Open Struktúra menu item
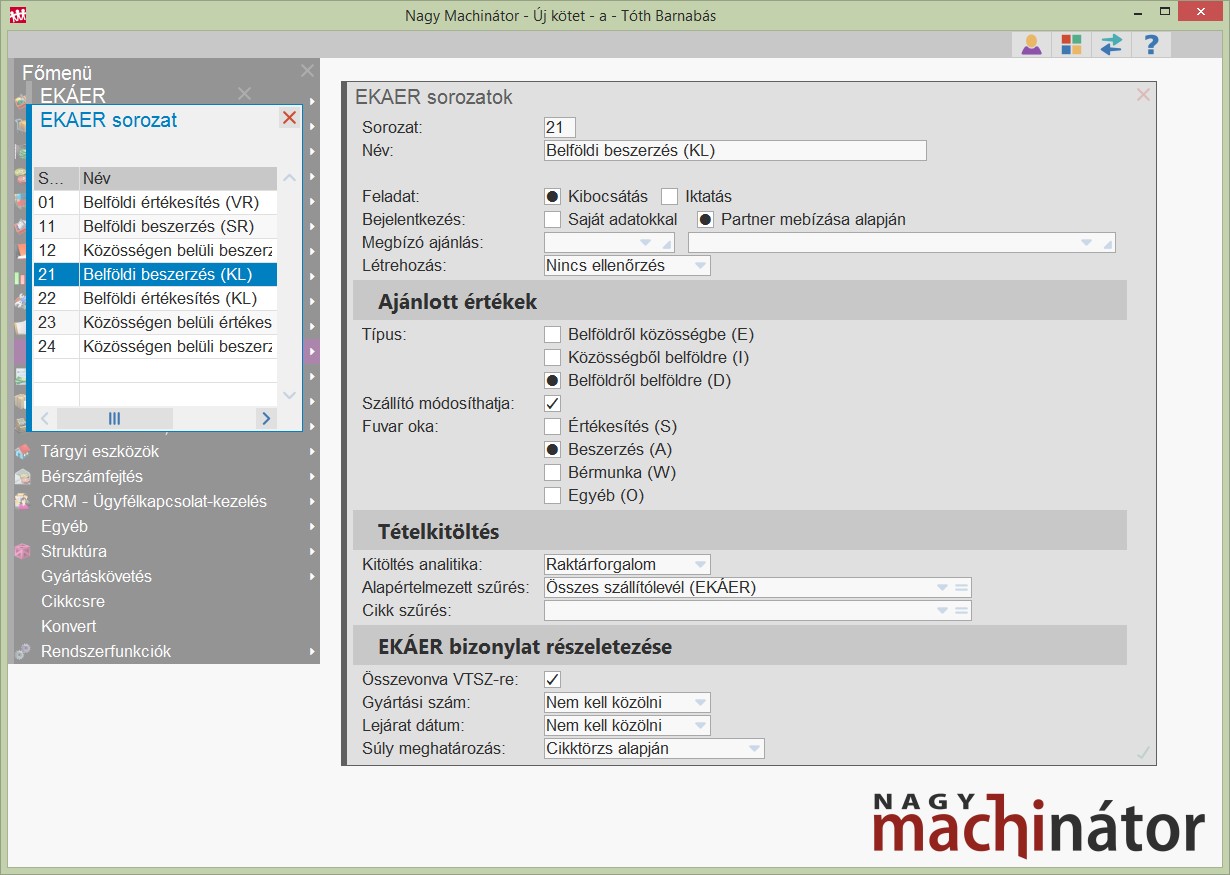The height and width of the screenshot is (875, 1230). click(x=74, y=552)
